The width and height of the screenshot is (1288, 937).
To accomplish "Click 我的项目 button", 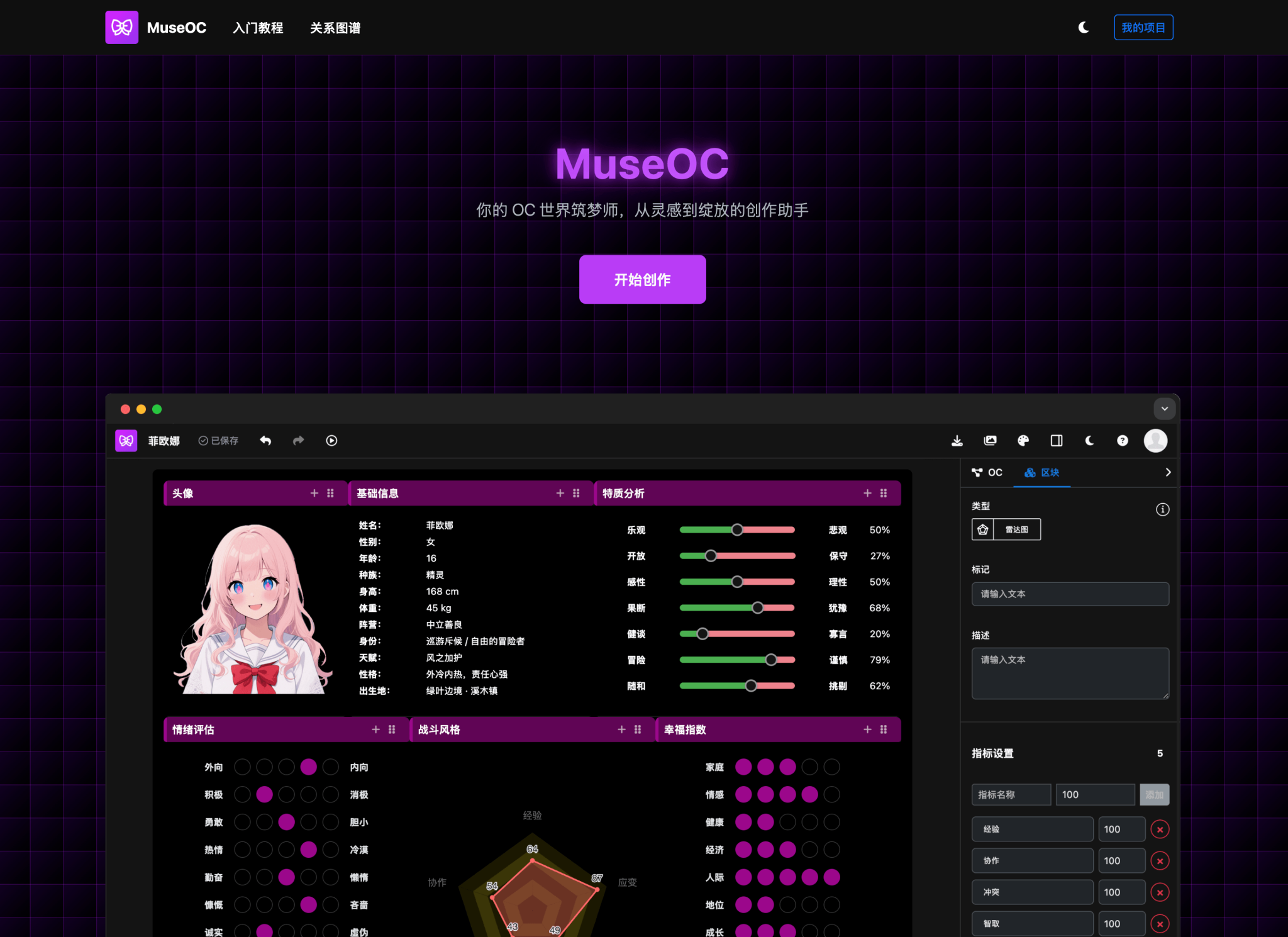I will pyautogui.click(x=1143, y=28).
